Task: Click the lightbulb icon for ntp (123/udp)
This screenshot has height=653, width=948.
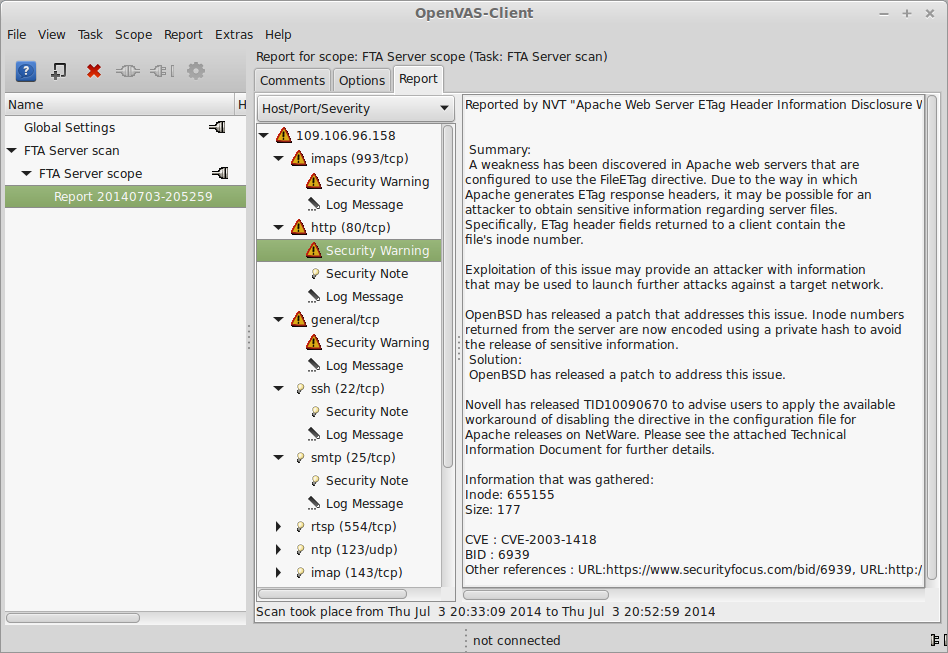Action: [300, 550]
